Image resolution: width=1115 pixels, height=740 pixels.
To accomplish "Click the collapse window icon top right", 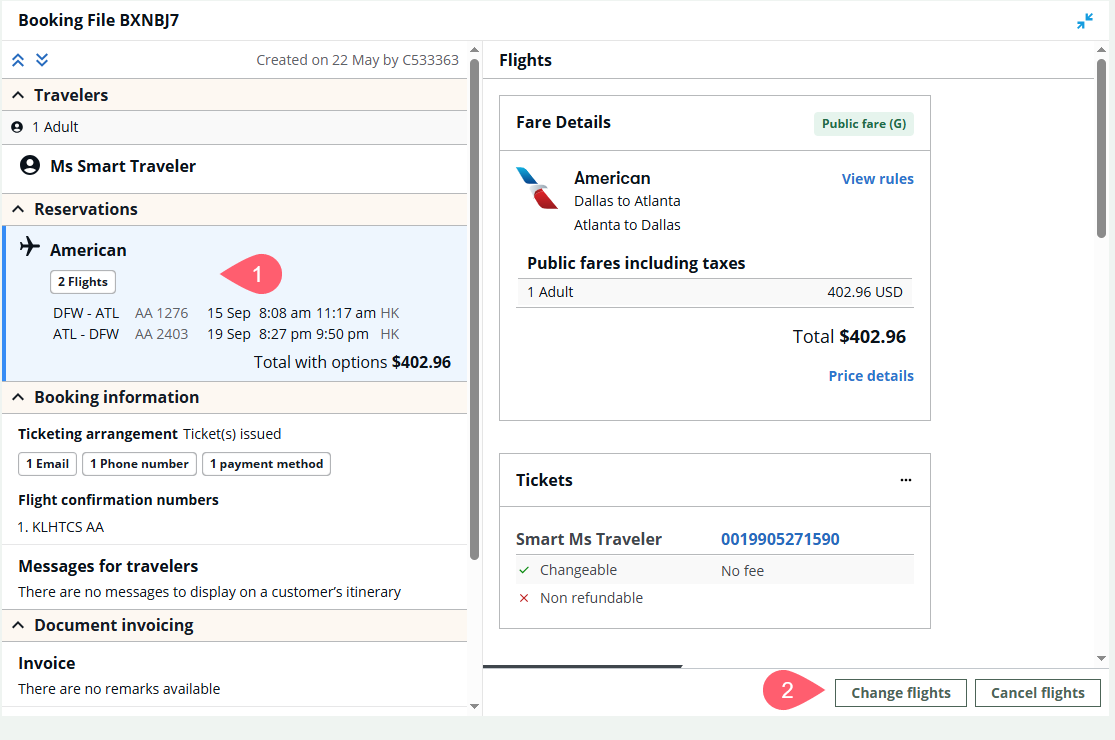I will pyautogui.click(x=1084, y=21).
